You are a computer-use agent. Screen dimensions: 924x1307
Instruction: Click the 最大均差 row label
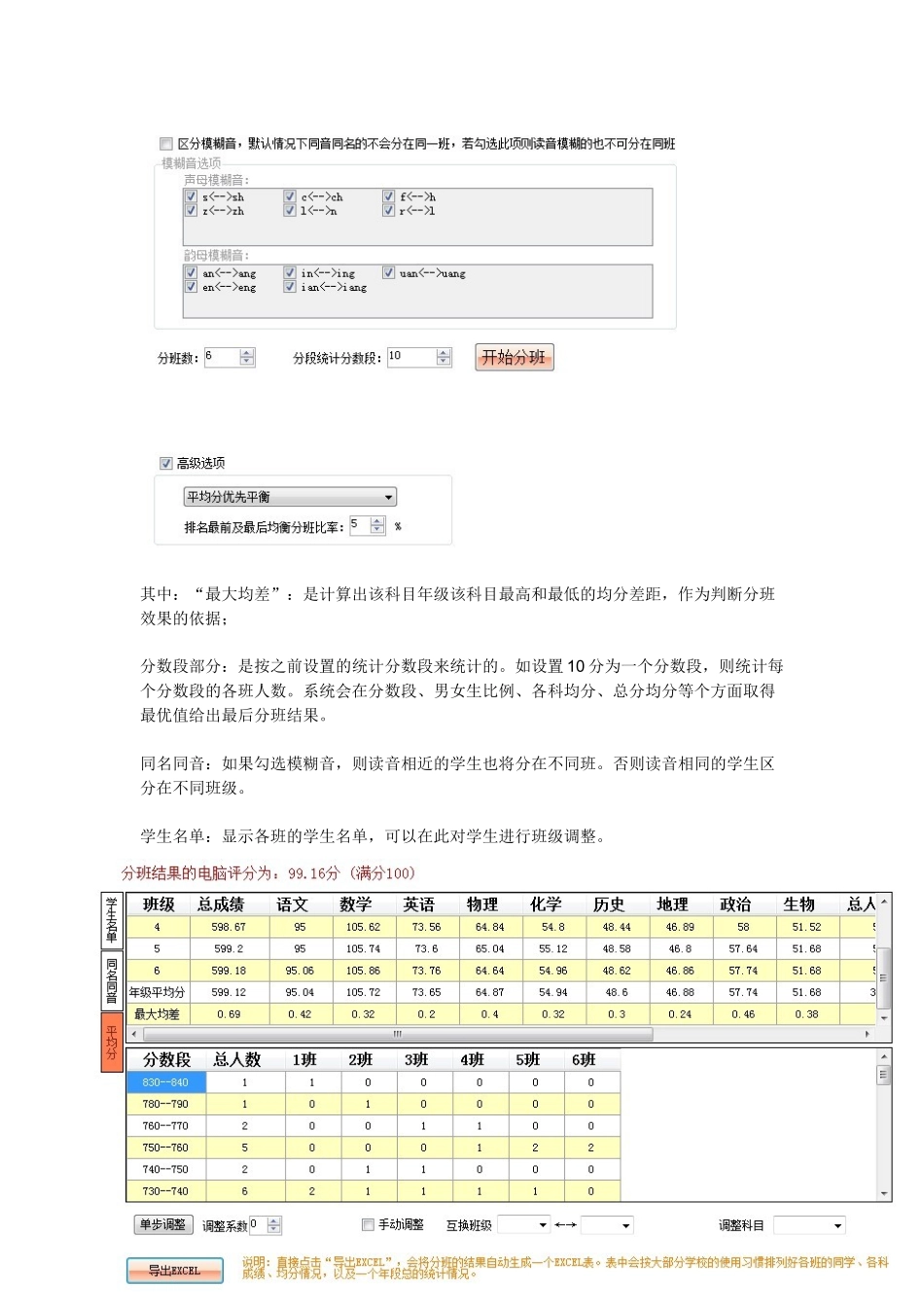(x=158, y=1014)
